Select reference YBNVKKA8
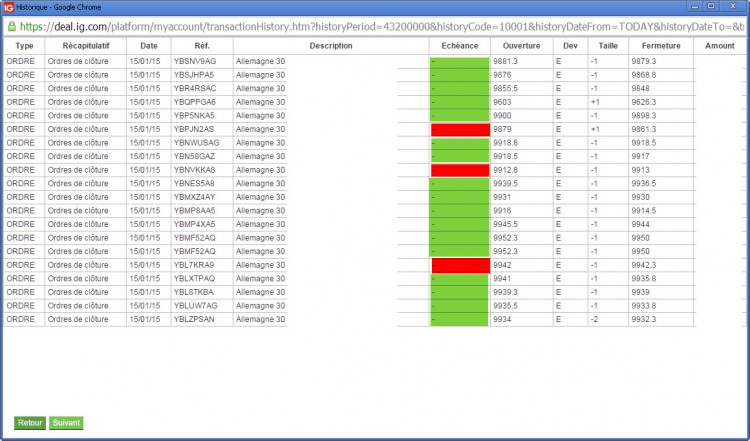 tap(194, 170)
